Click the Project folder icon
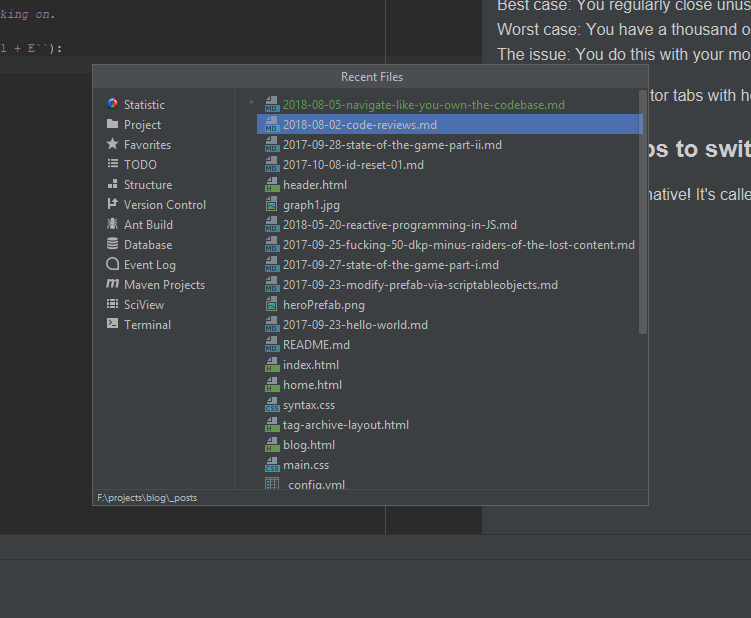 pos(113,124)
